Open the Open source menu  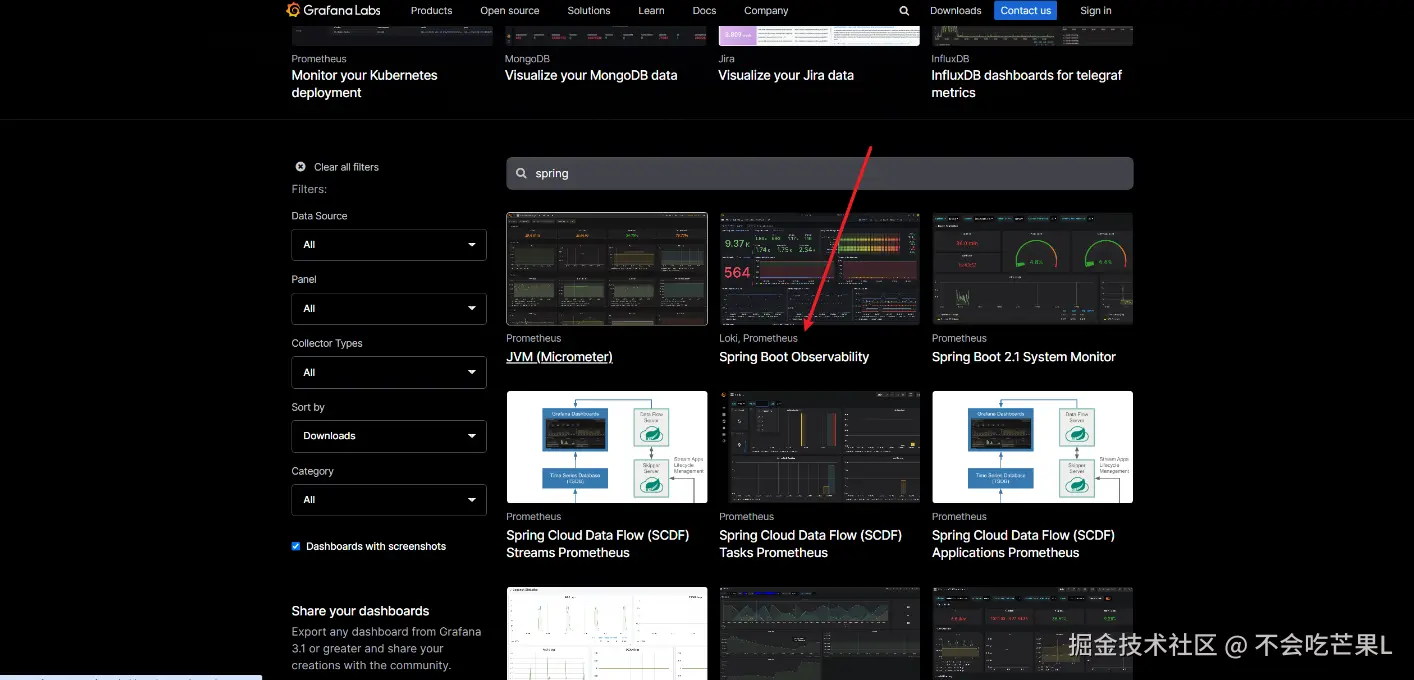509,11
